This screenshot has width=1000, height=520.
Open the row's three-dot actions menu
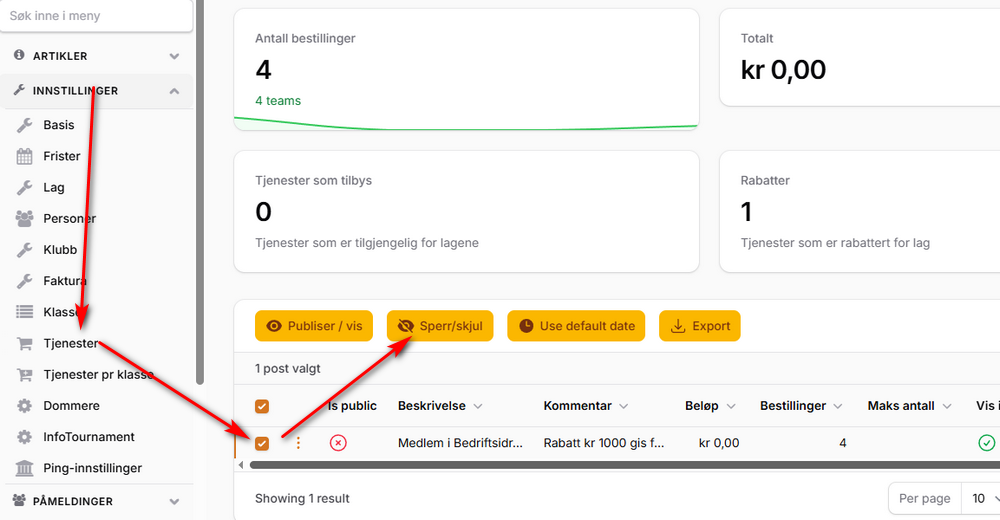click(x=297, y=443)
